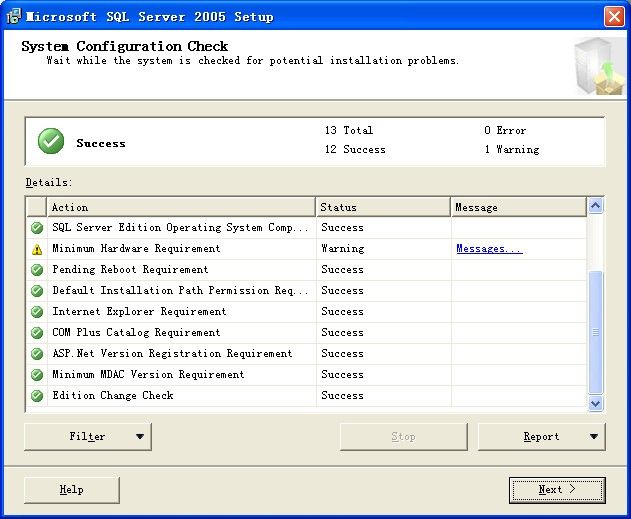Screen dimensions: 631x519
Task: Click success icon beside COM Plus Catalog Requirement
Action: click(37, 333)
